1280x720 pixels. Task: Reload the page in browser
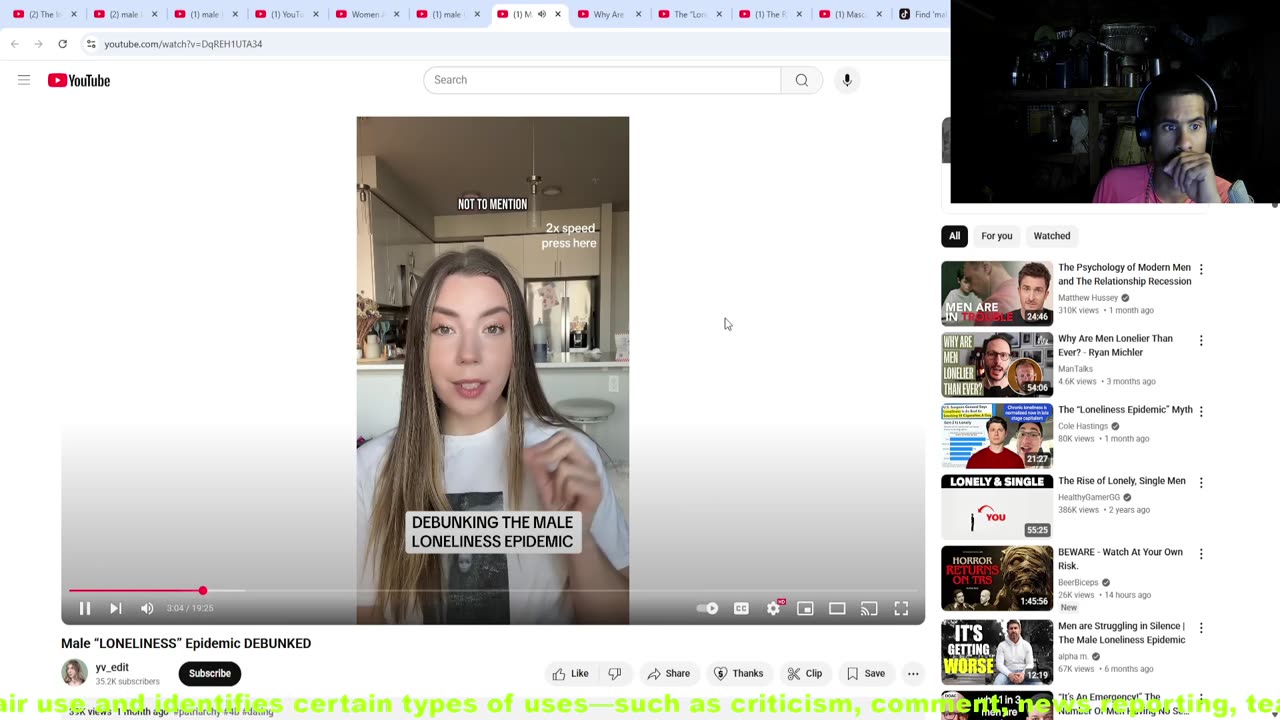coord(62,44)
